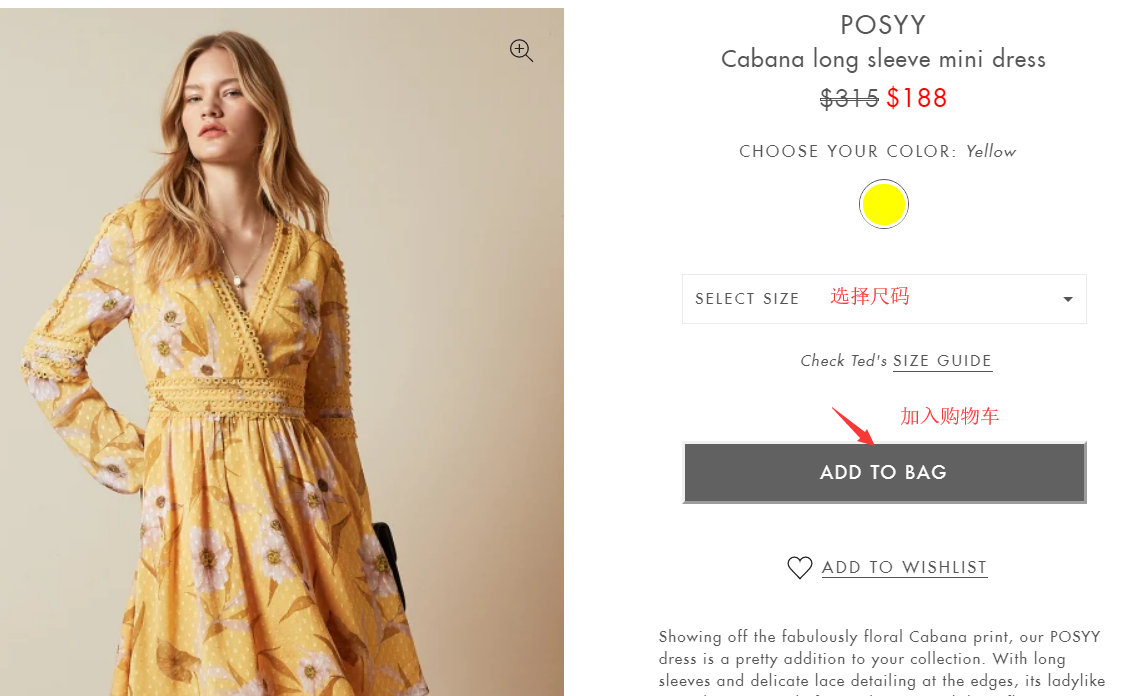This screenshot has width=1134, height=696.
Task: Open the Select Size dropdown
Action: (884, 299)
